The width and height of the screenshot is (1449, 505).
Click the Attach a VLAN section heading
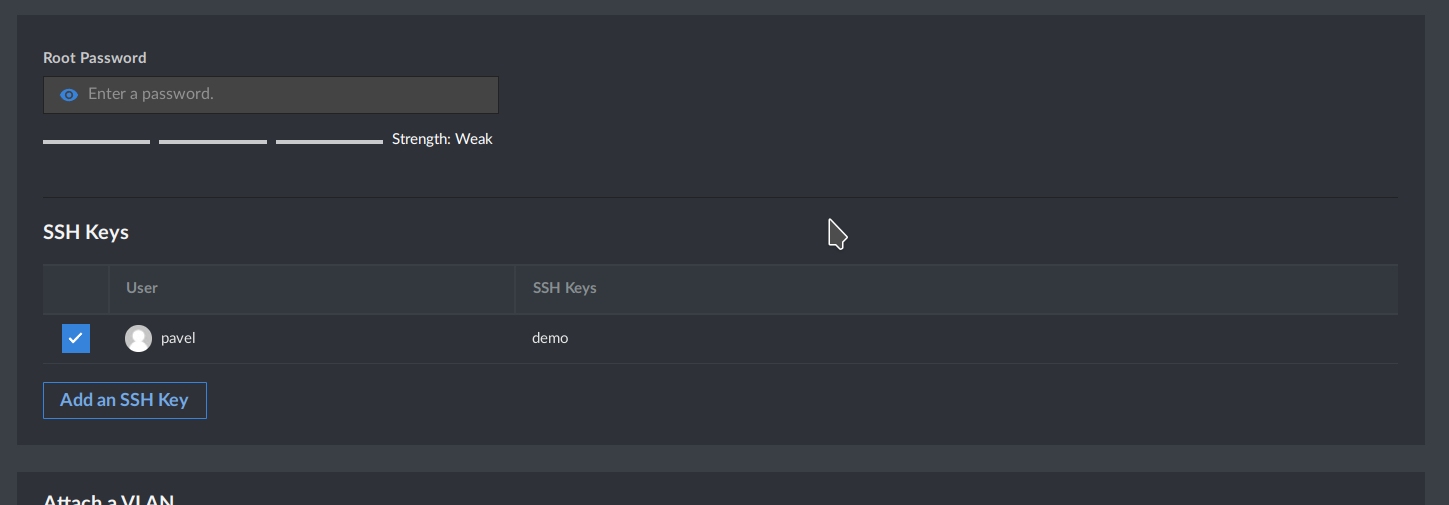109,500
